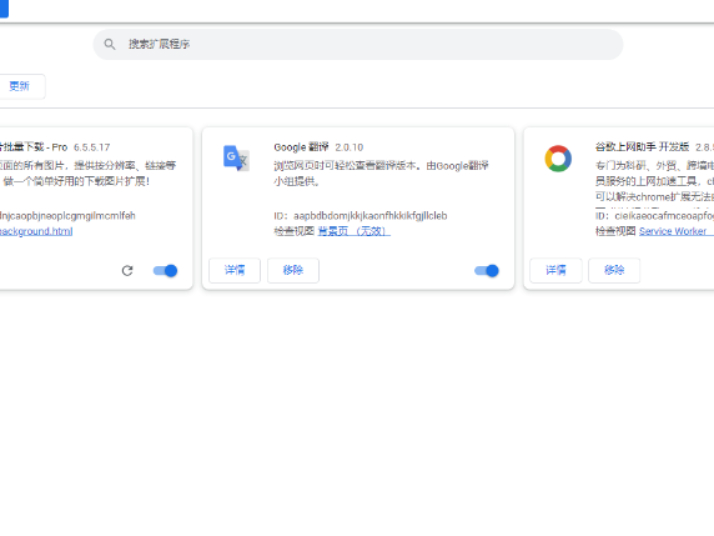Select the Google Translate extension ID text
The width and height of the screenshot is (714, 536).
[x=370, y=215]
